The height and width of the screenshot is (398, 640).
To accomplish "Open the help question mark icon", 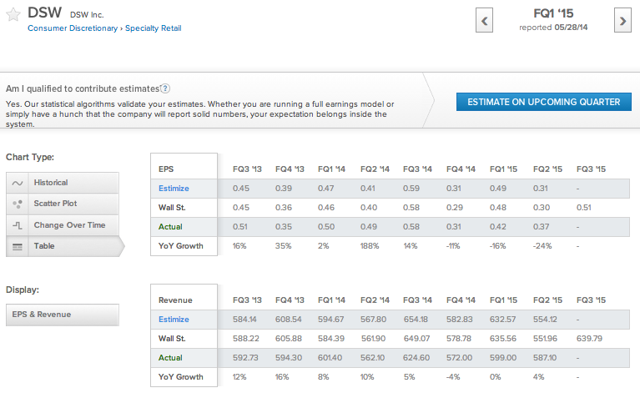I will pyautogui.click(x=165, y=89).
